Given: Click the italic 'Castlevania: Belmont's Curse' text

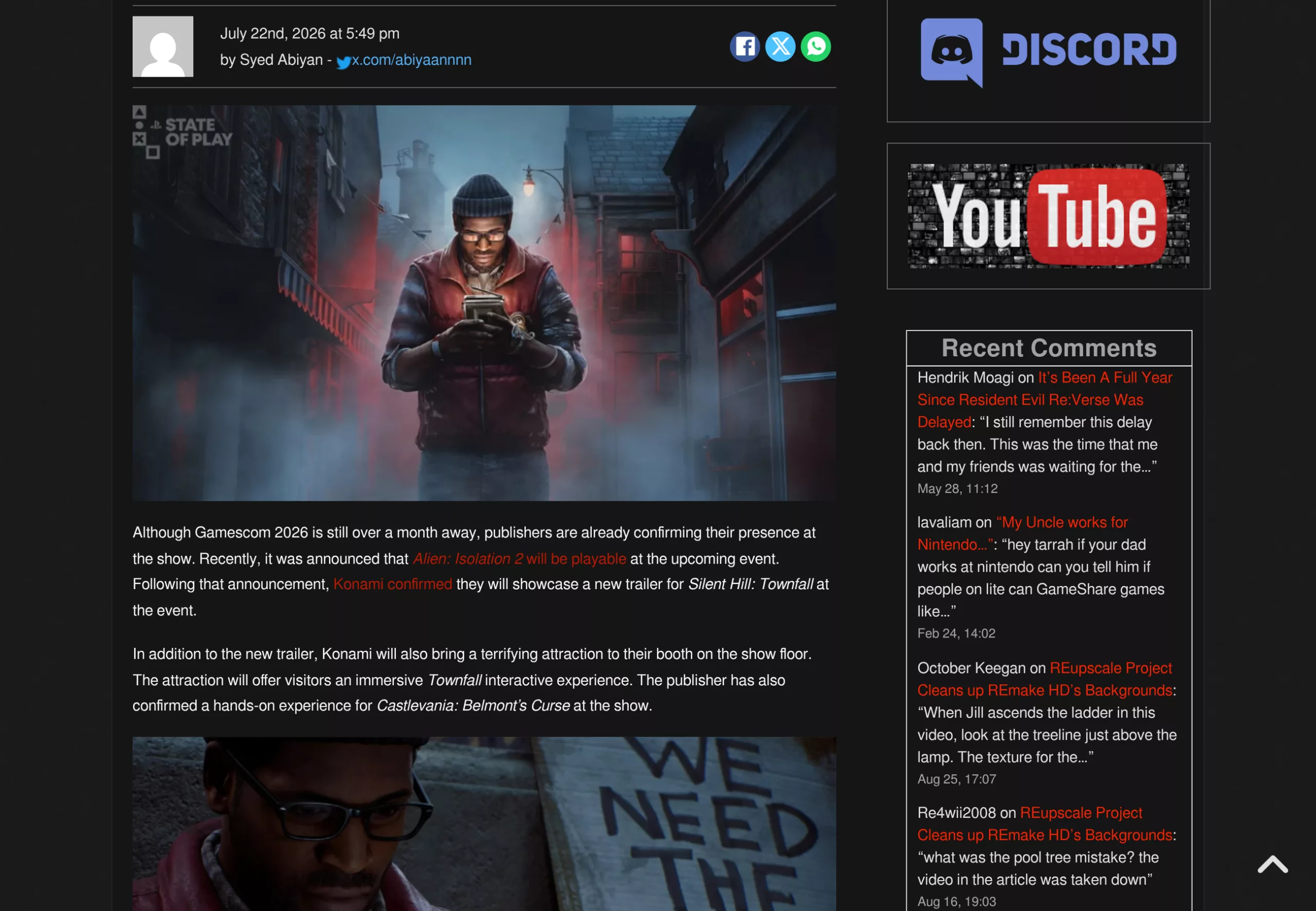Looking at the screenshot, I should point(473,705).
